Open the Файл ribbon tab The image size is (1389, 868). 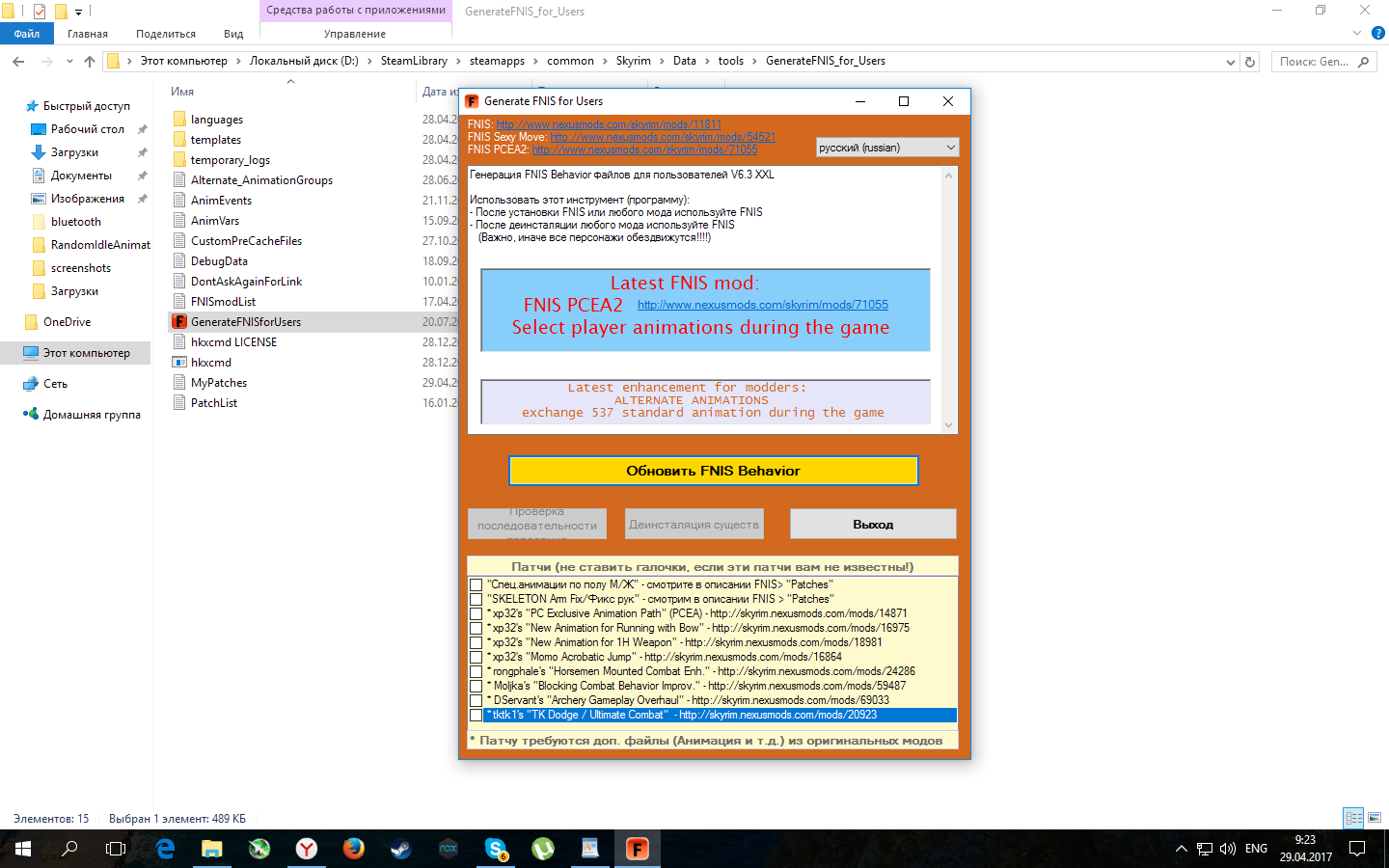(27, 34)
